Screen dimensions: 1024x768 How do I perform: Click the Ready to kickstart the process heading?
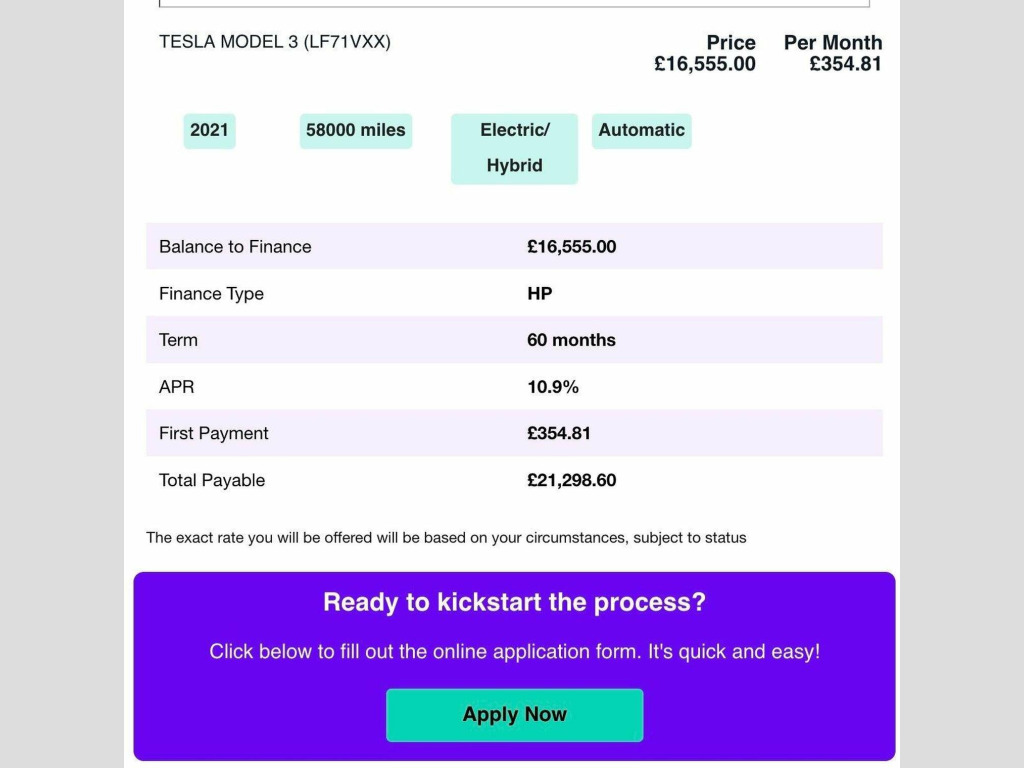tap(514, 602)
